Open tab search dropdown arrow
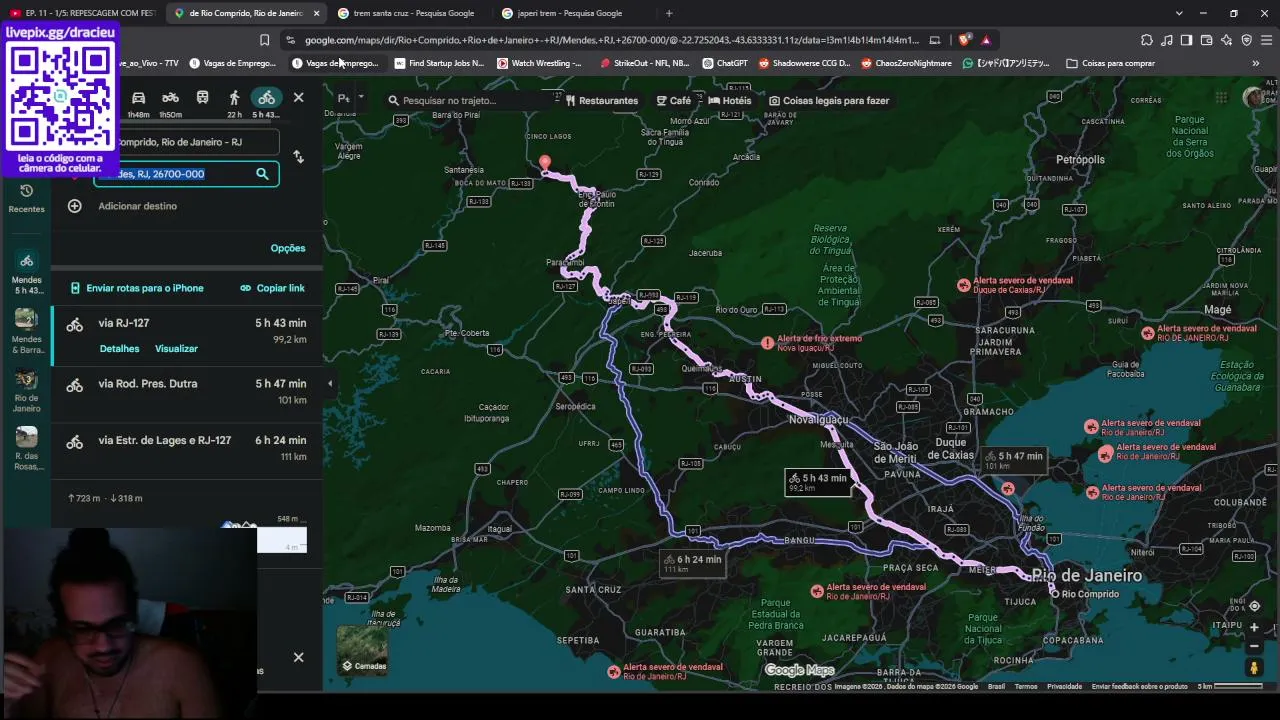The image size is (1280, 720). coord(1179,13)
